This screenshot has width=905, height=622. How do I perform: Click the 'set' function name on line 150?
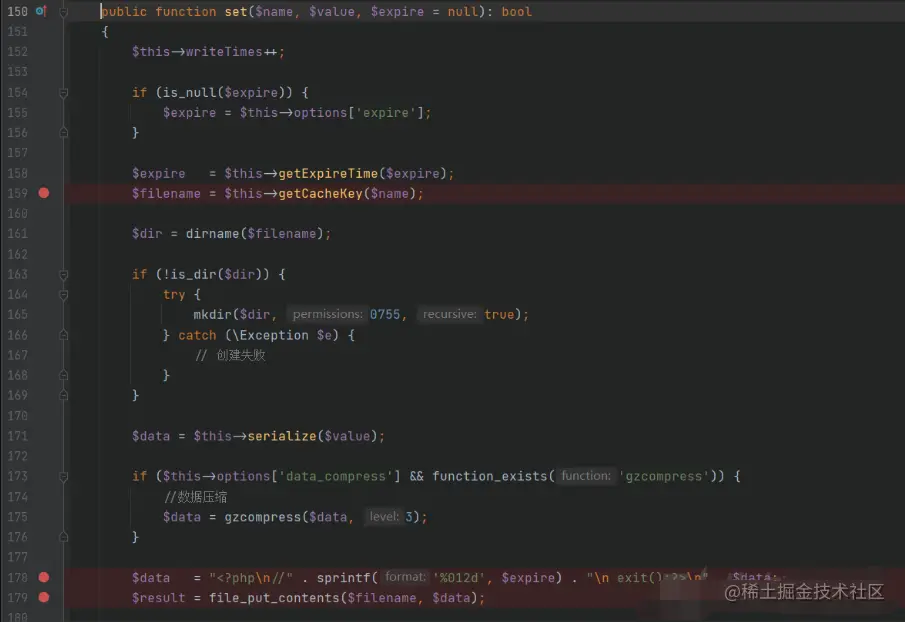235,12
